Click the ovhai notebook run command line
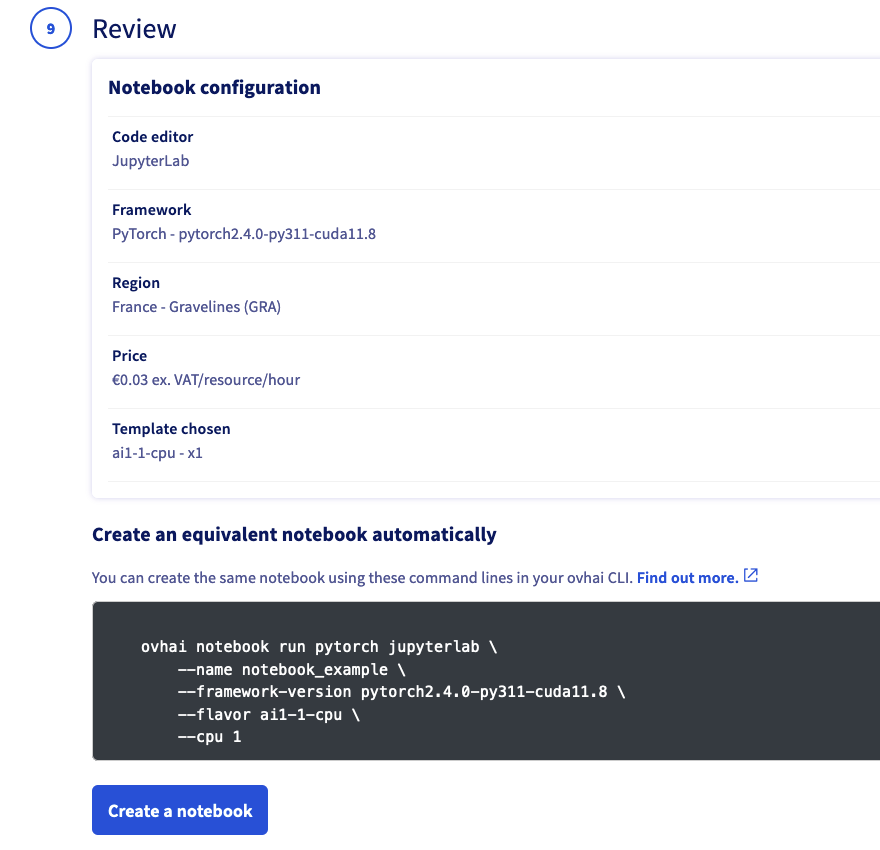880x850 pixels. (x=319, y=647)
